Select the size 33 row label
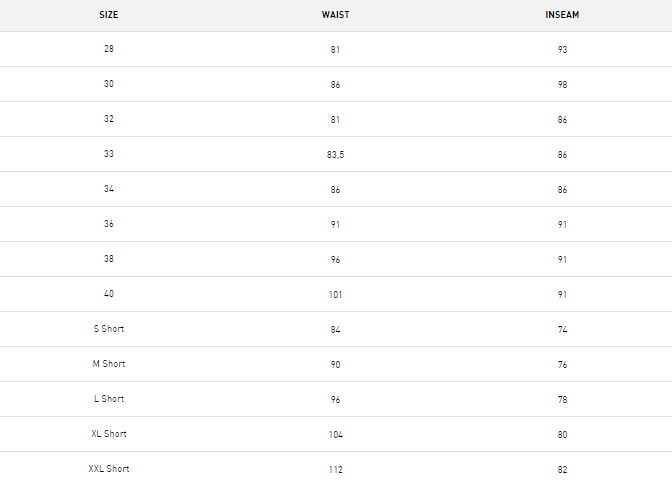The width and height of the screenshot is (672, 485). point(108,154)
